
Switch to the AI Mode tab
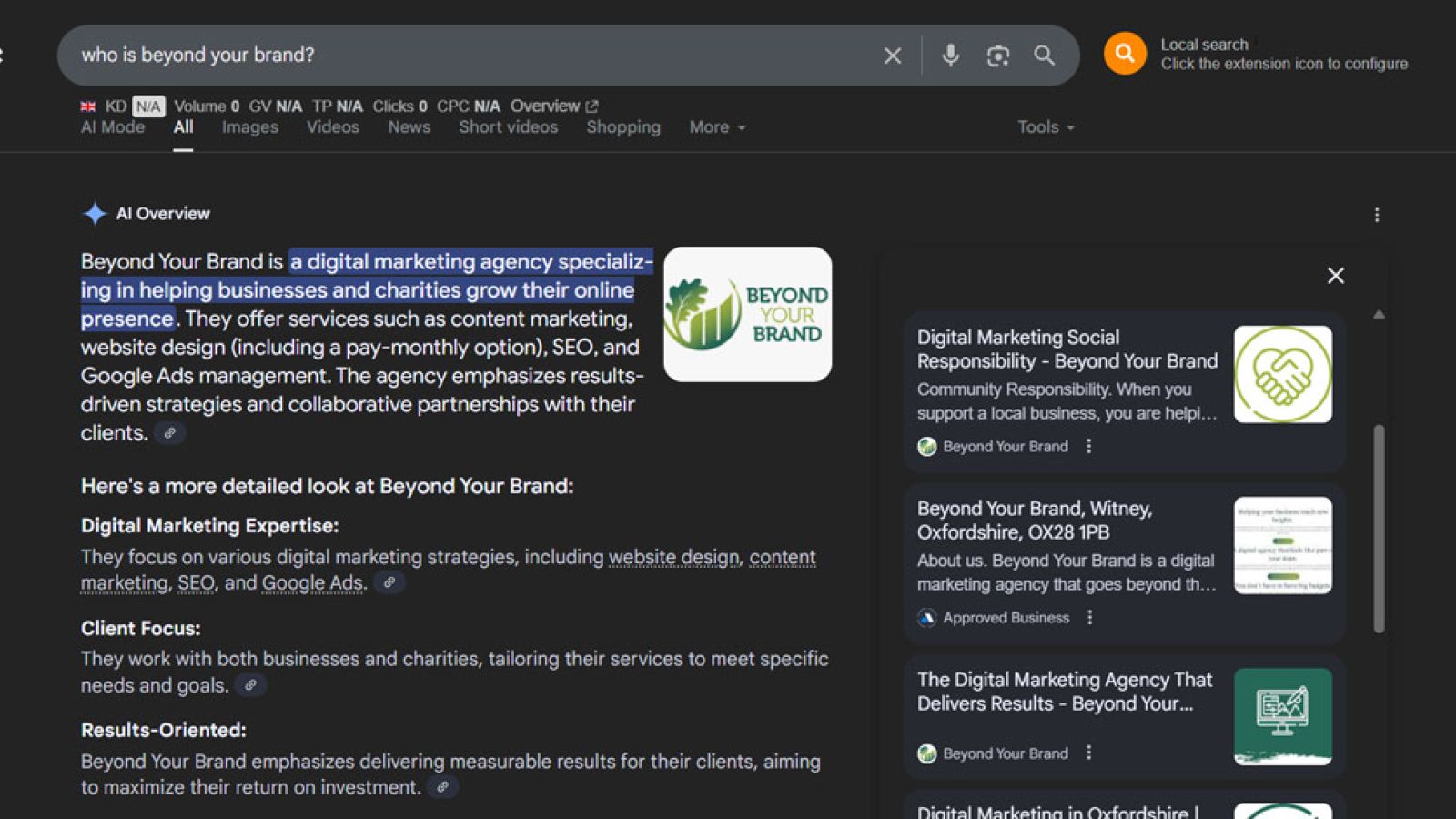coord(113,127)
